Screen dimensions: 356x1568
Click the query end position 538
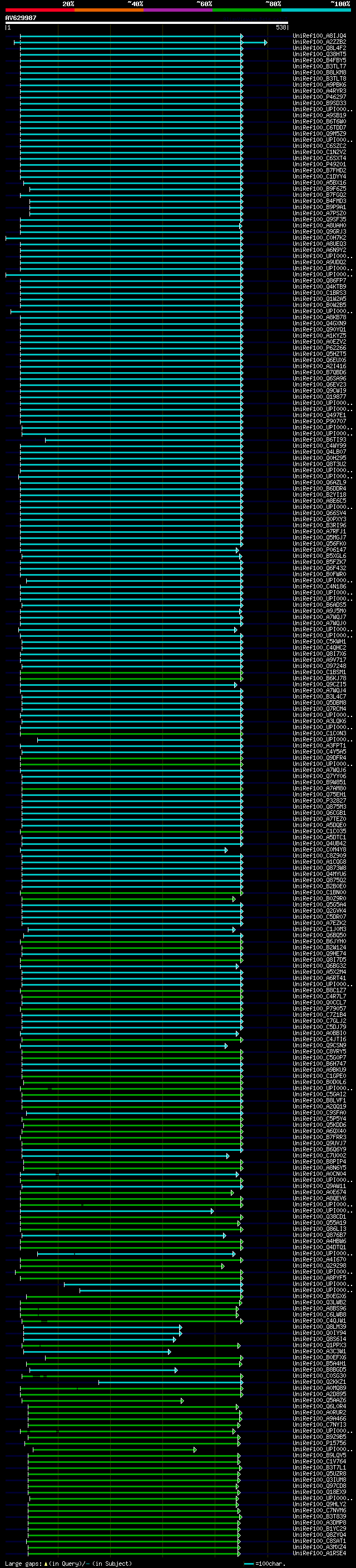[281, 27]
